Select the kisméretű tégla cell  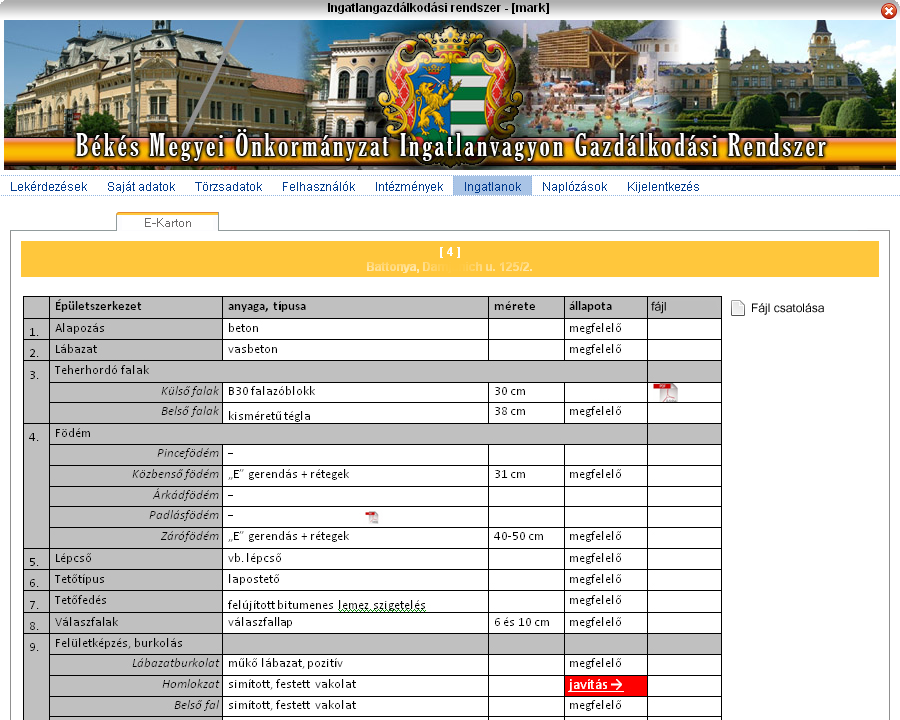(x=355, y=413)
